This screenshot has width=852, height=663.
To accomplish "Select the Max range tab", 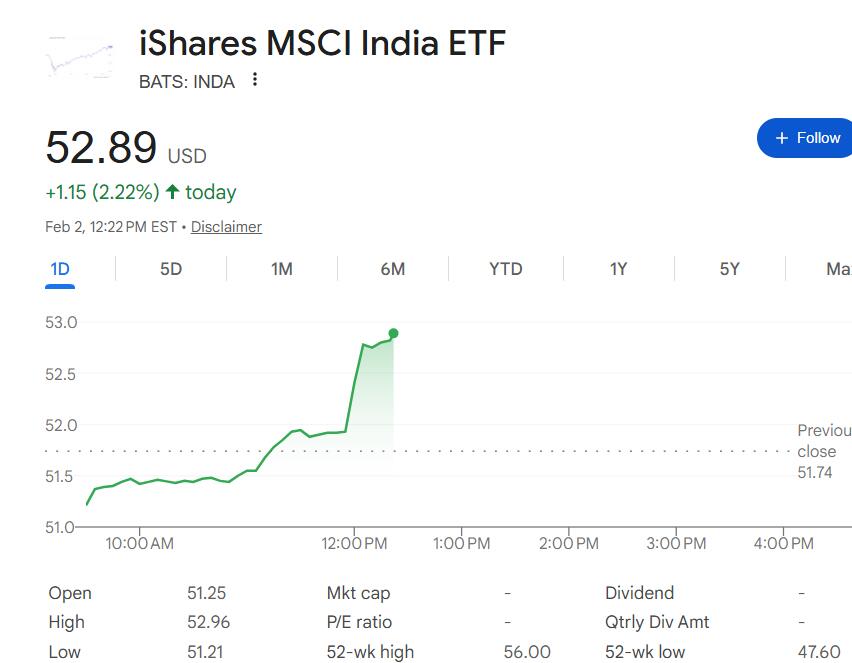I will click(837, 269).
